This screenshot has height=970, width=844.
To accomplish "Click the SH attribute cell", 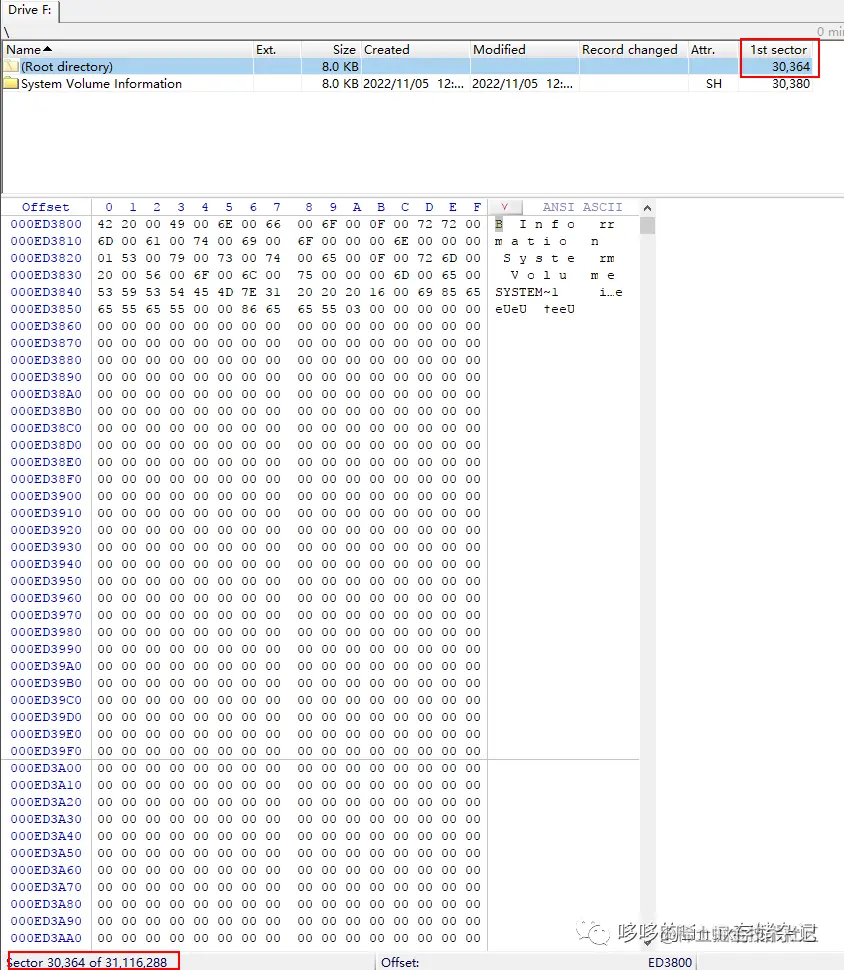I will [x=713, y=84].
